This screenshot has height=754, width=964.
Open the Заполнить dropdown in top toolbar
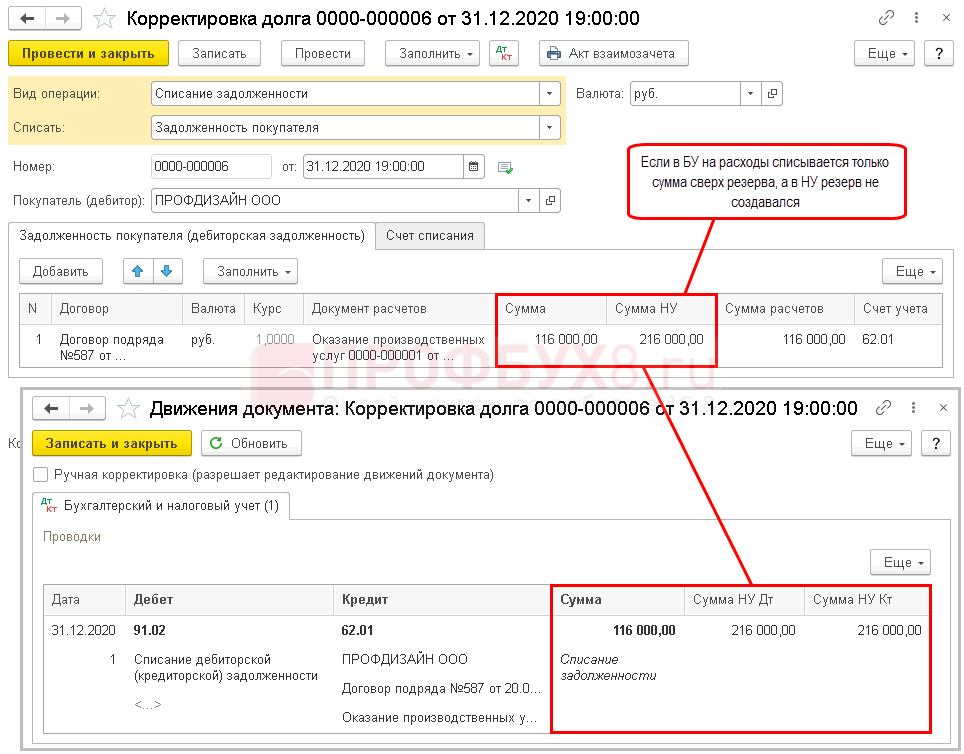433,53
